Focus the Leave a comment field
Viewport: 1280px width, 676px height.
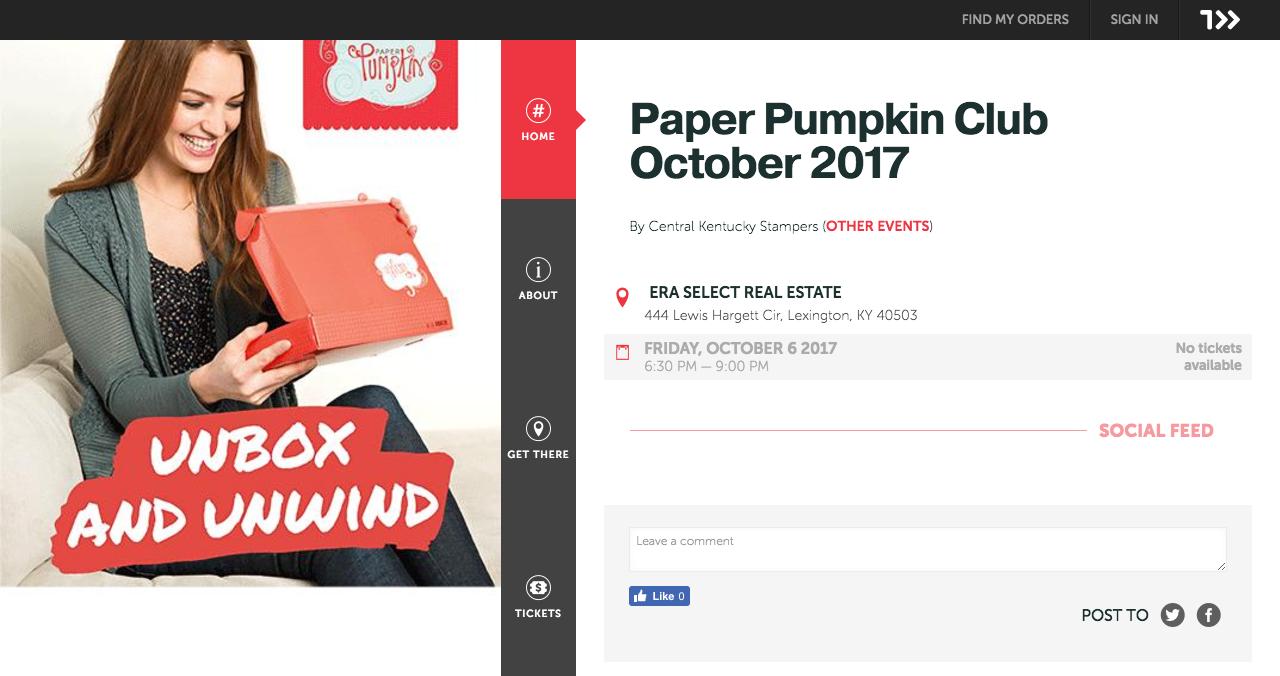[x=928, y=549]
